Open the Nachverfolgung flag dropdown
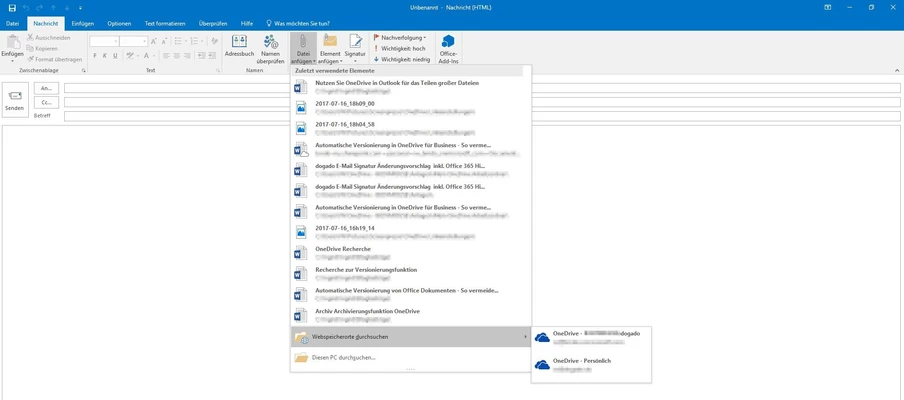Screen dimensions: 904x400 400,37
